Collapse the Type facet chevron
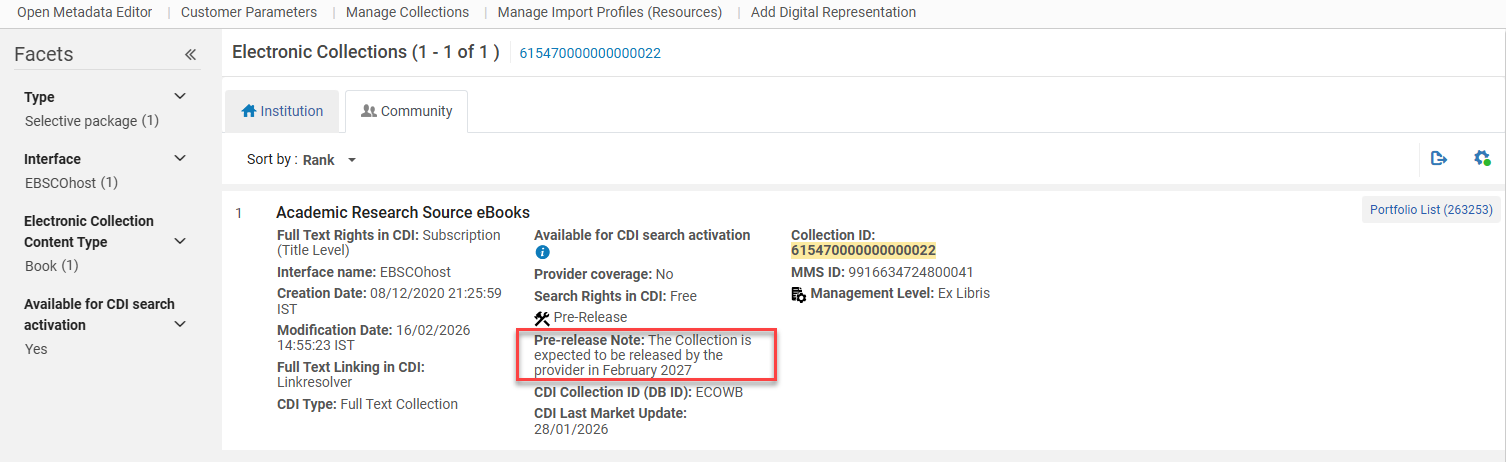 point(180,97)
